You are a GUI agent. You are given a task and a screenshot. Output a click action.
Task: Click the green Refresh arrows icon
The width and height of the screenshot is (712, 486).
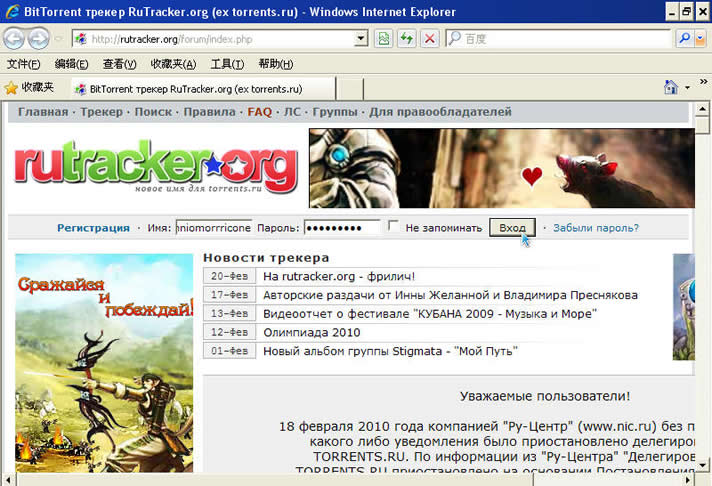[406, 39]
